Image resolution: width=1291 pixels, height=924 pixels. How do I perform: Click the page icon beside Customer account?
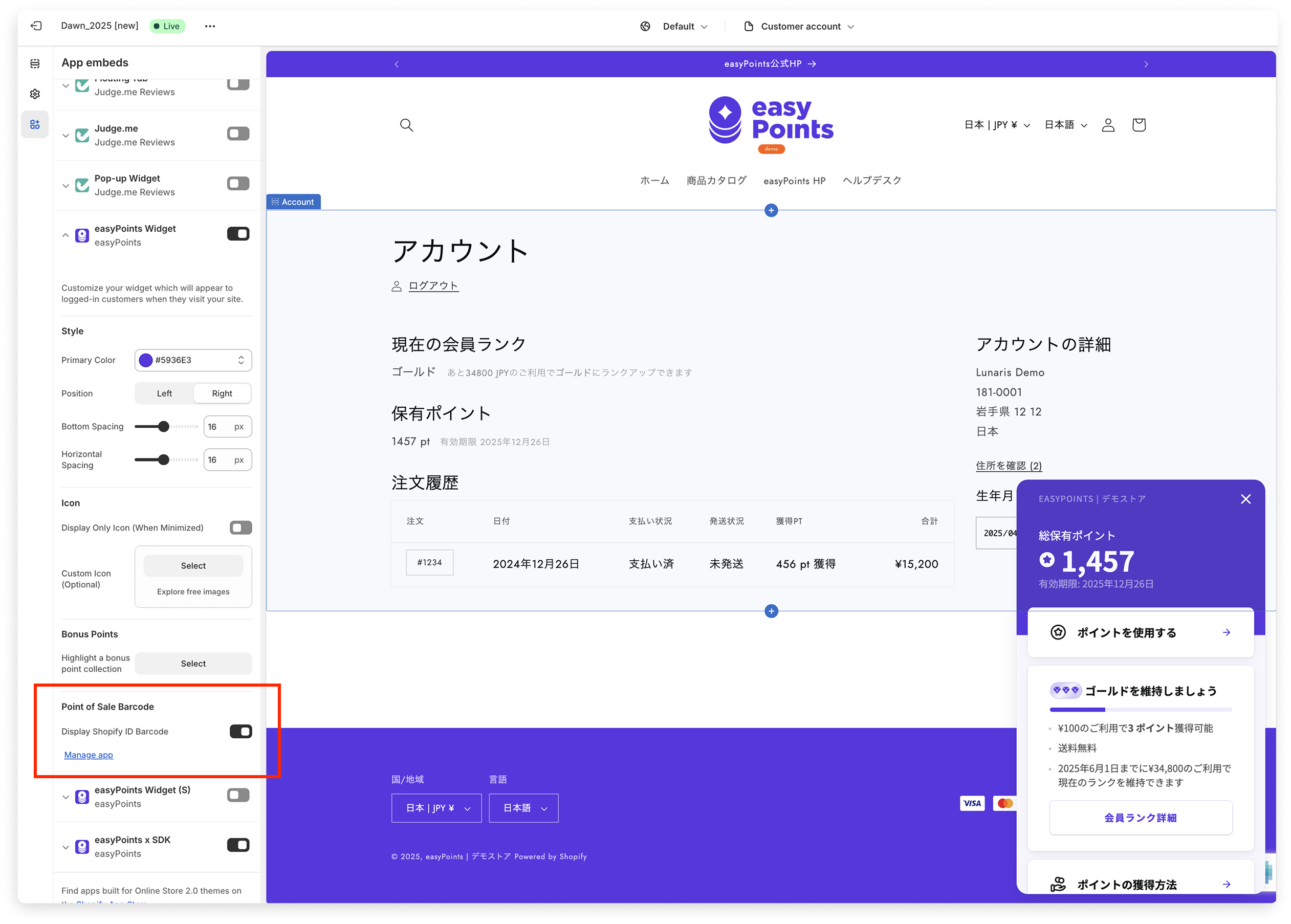click(749, 26)
